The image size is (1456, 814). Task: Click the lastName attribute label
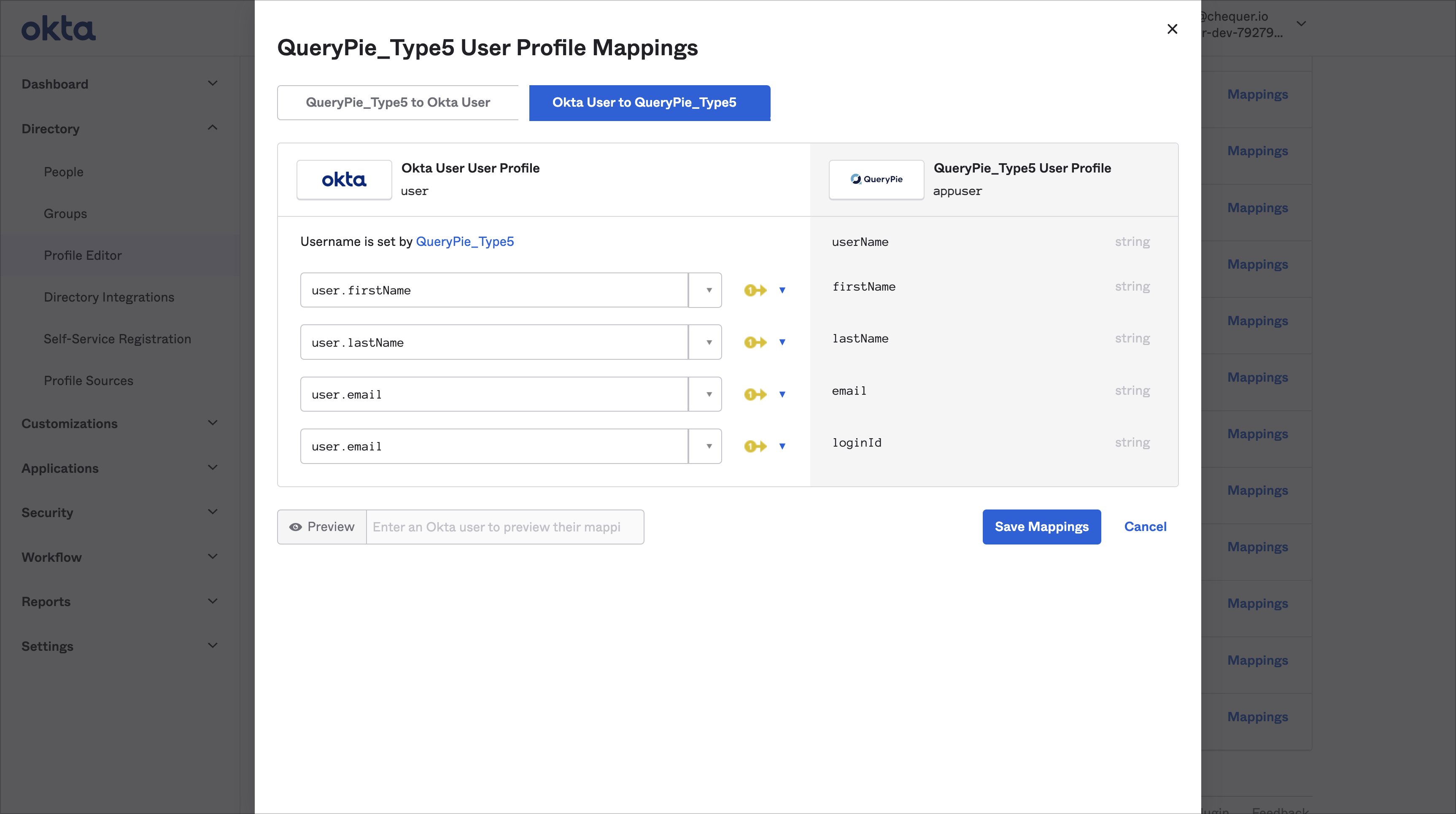860,339
